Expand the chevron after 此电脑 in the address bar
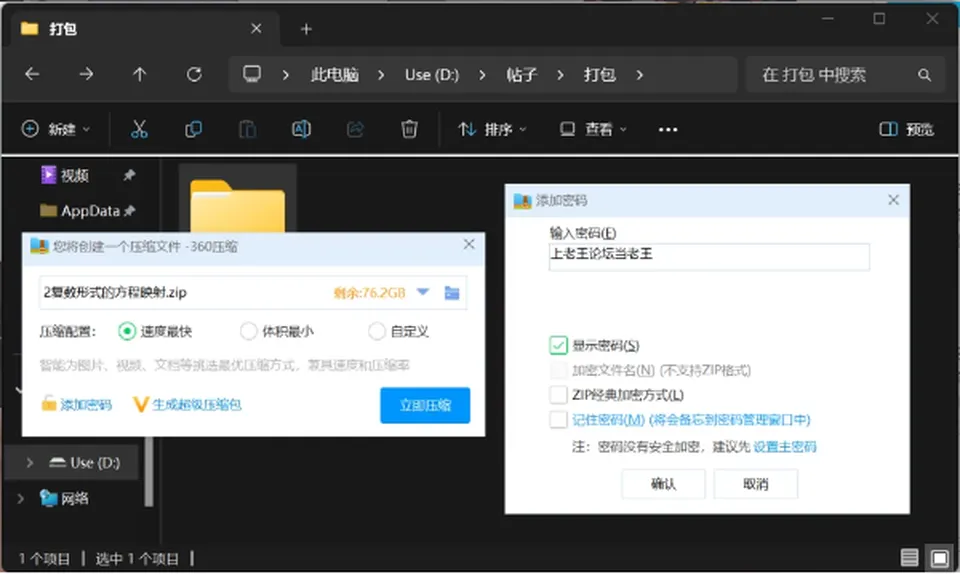Image resolution: width=960 pixels, height=574 pixels. click(381, 75)
